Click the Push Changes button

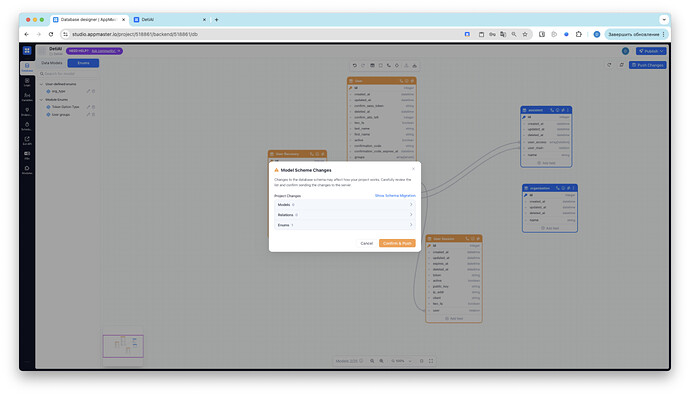coord(647,65)
